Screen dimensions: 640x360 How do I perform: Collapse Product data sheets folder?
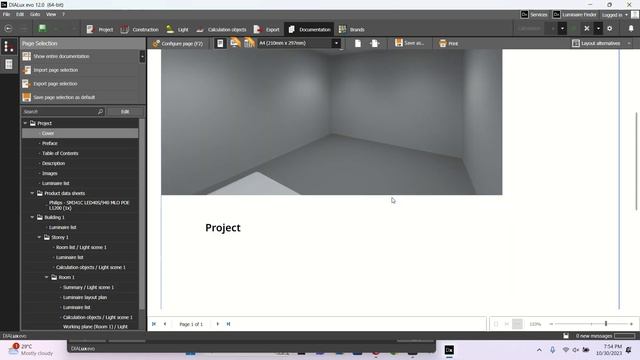click(32, 193)
